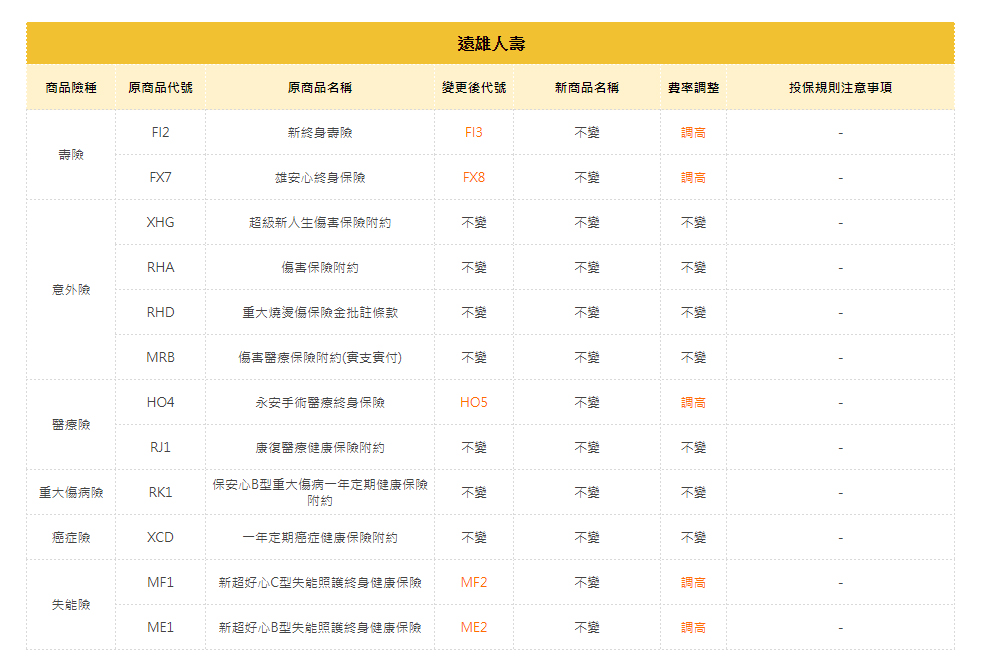The image size is (981, 672).
Task: Select the 原商品名稱 column header
Action: point(320,88)
